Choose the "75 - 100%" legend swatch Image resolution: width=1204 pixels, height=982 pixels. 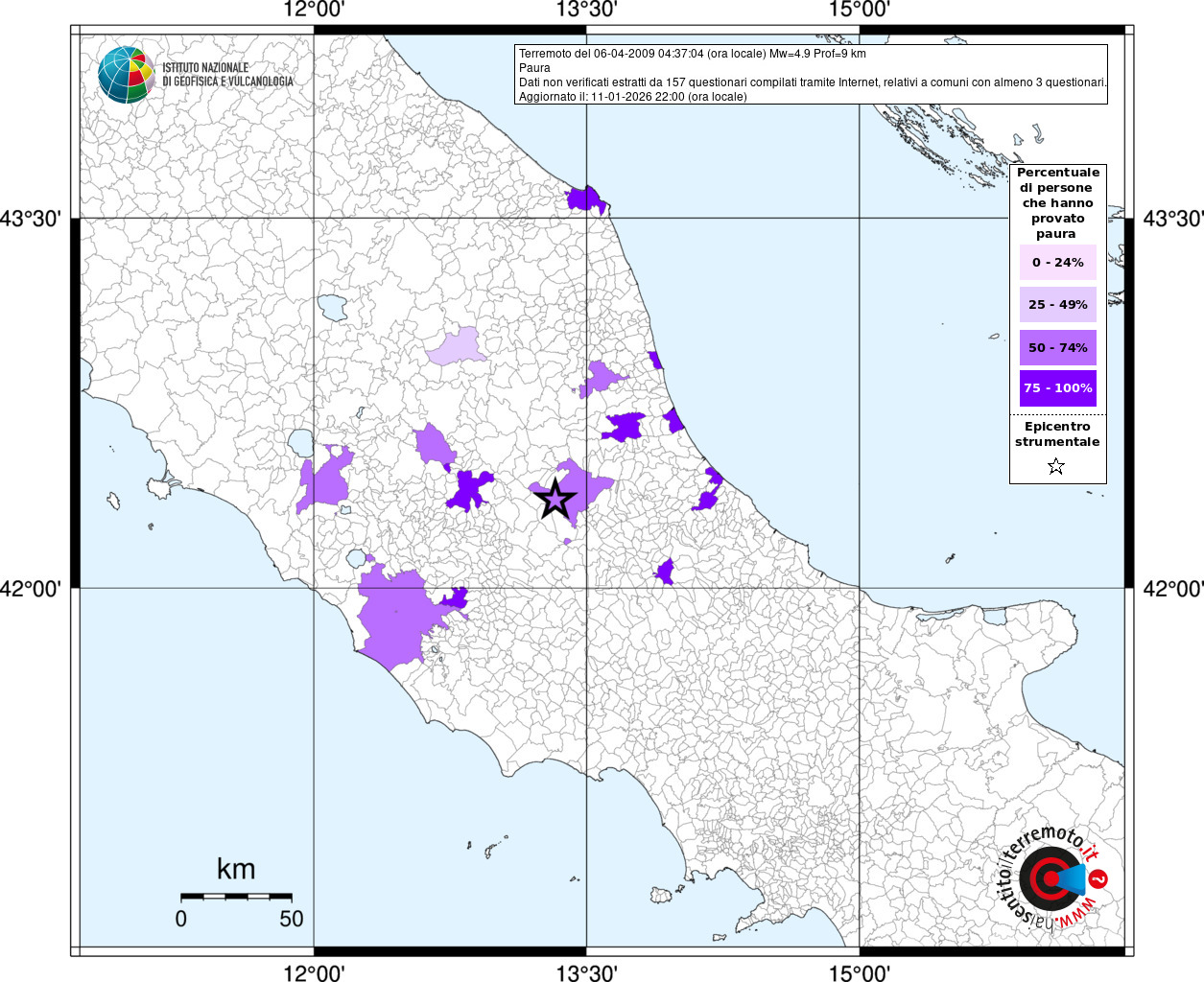pyautogui.click(x=1057, y=388)
